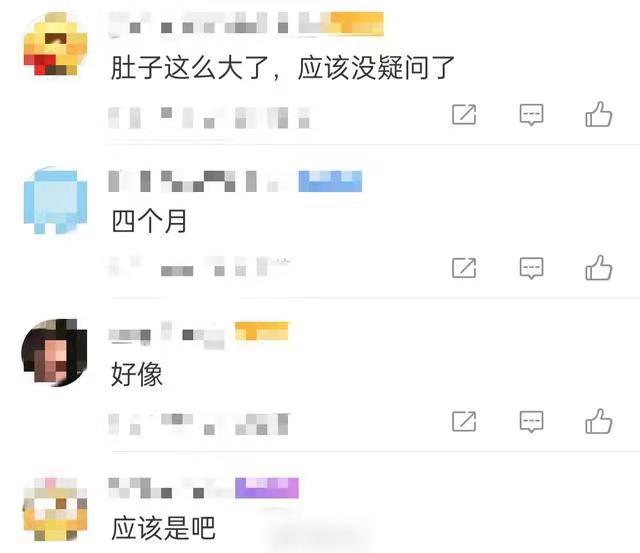The image size is (640, 553).
Task: Open the yellow avatar of first commenter
Action: (x=56, y=44)
